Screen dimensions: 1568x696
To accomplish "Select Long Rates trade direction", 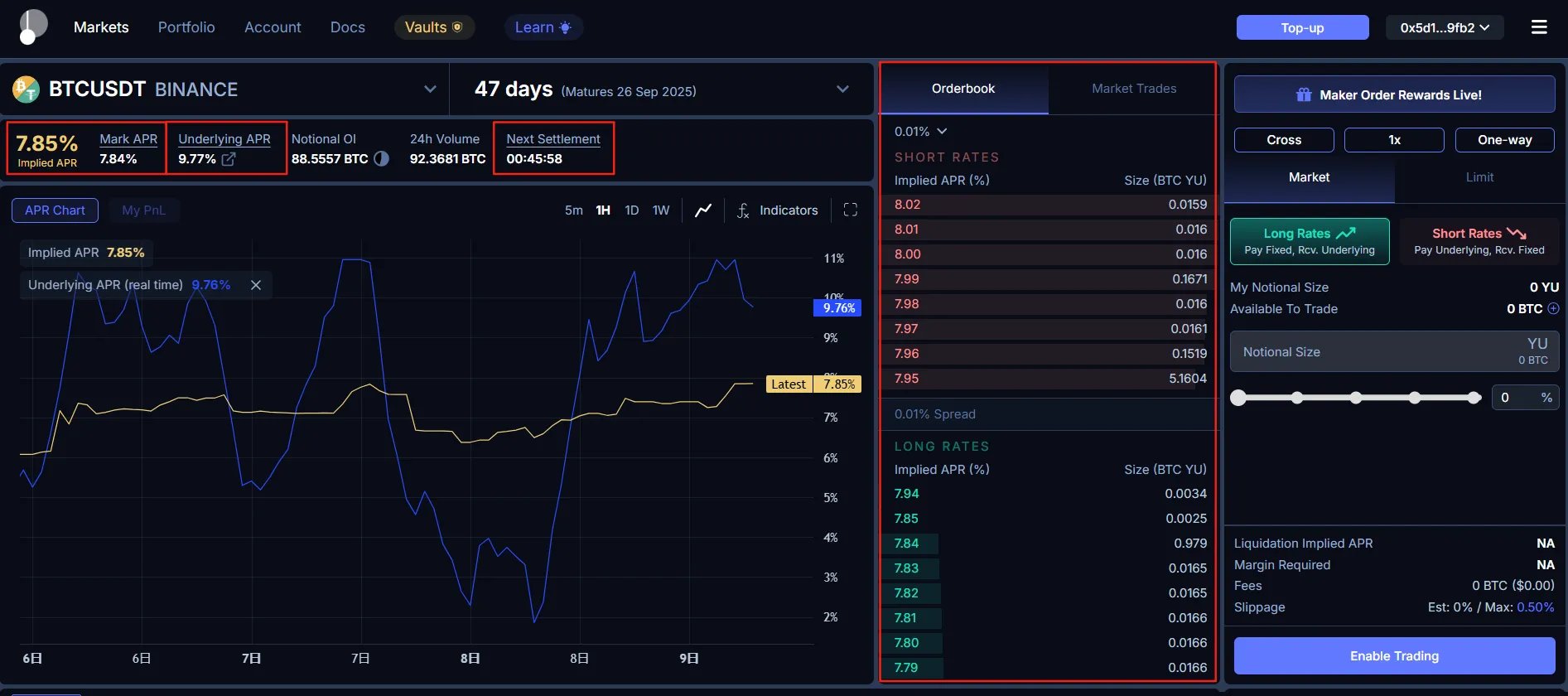I will (1310, 241).
